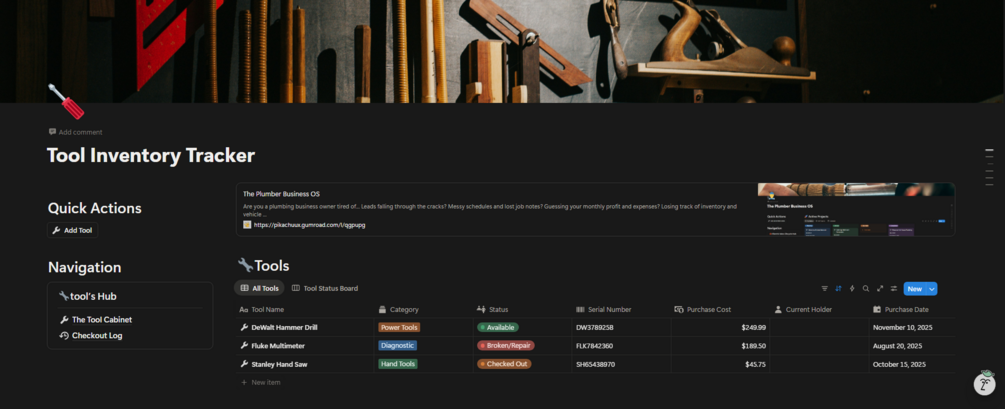Open the filter icon in Tools toolbar
Image resolution: width=1005 pixels, height=409 pixels.
824,288
